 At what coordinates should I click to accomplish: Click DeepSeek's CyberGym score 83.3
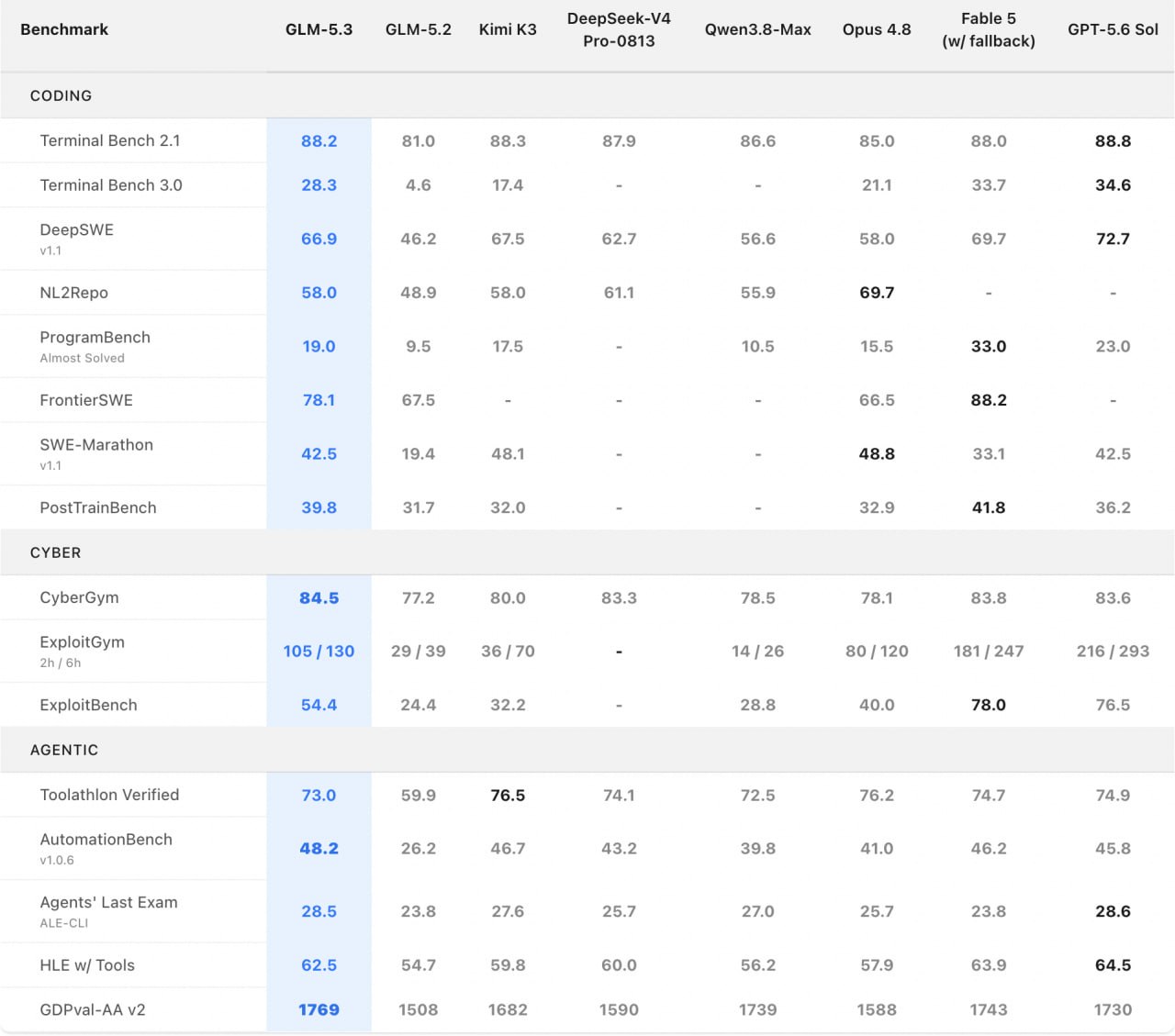click(x=619, y=598)
